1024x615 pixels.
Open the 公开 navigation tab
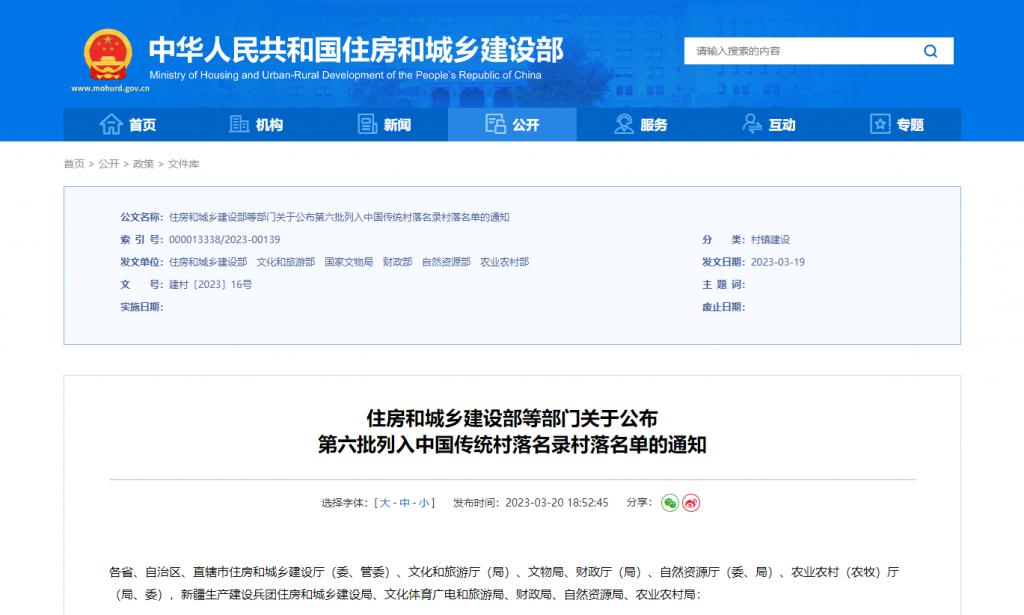click(512, 124)
